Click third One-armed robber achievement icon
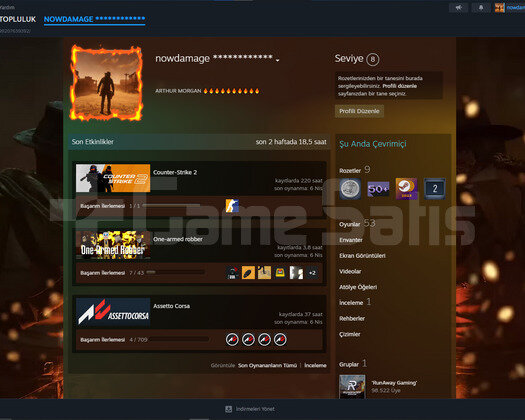The width and height of the screenshot is (525, 420). (x=264, y=273)
